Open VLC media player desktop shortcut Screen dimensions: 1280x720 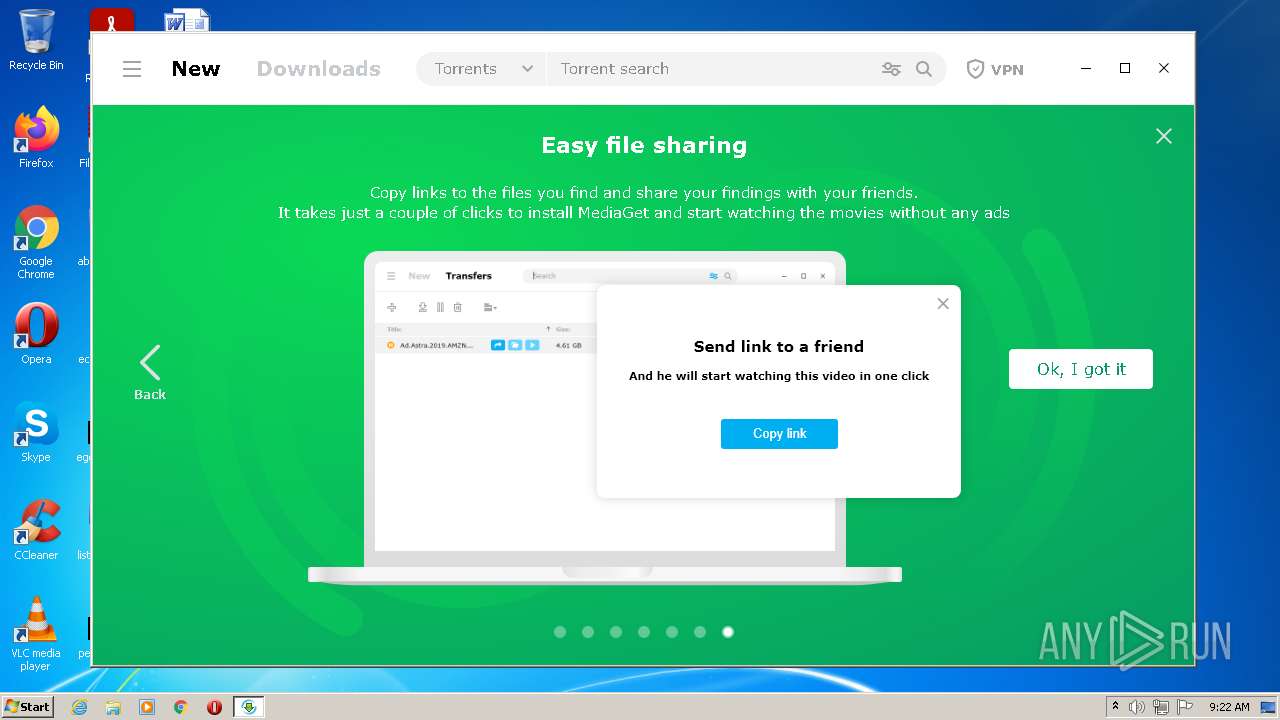pos(36,634)
